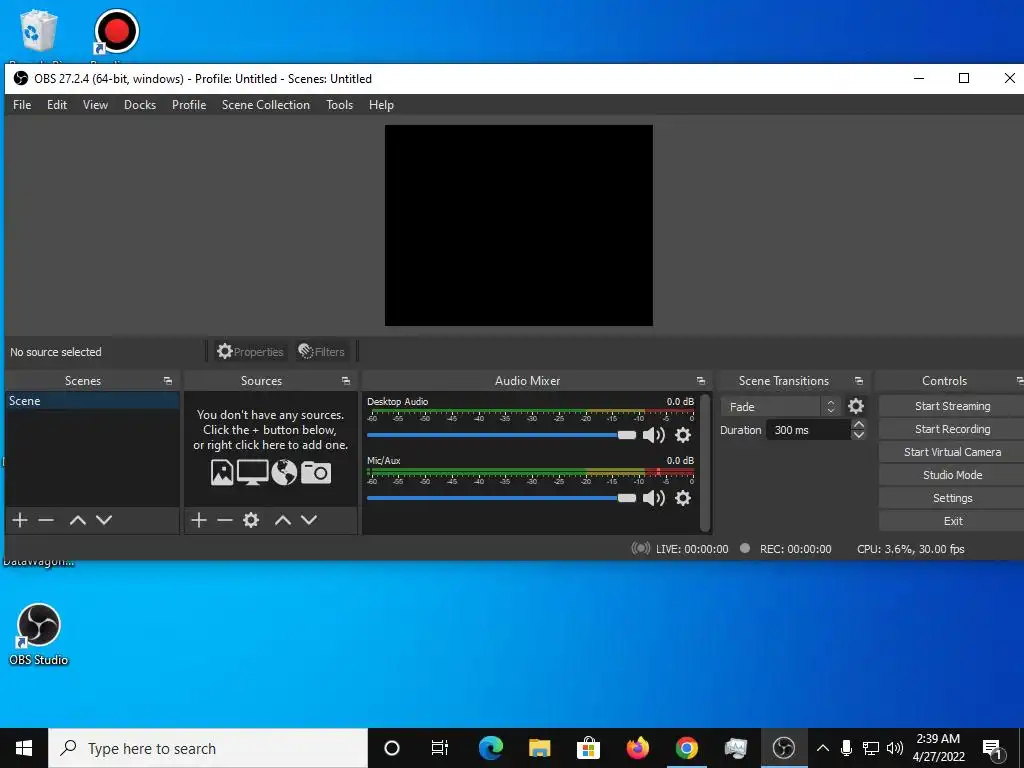Move source up with arrow icon
The width and height of the screenshot is (1024, 768).
coord(283,520)
